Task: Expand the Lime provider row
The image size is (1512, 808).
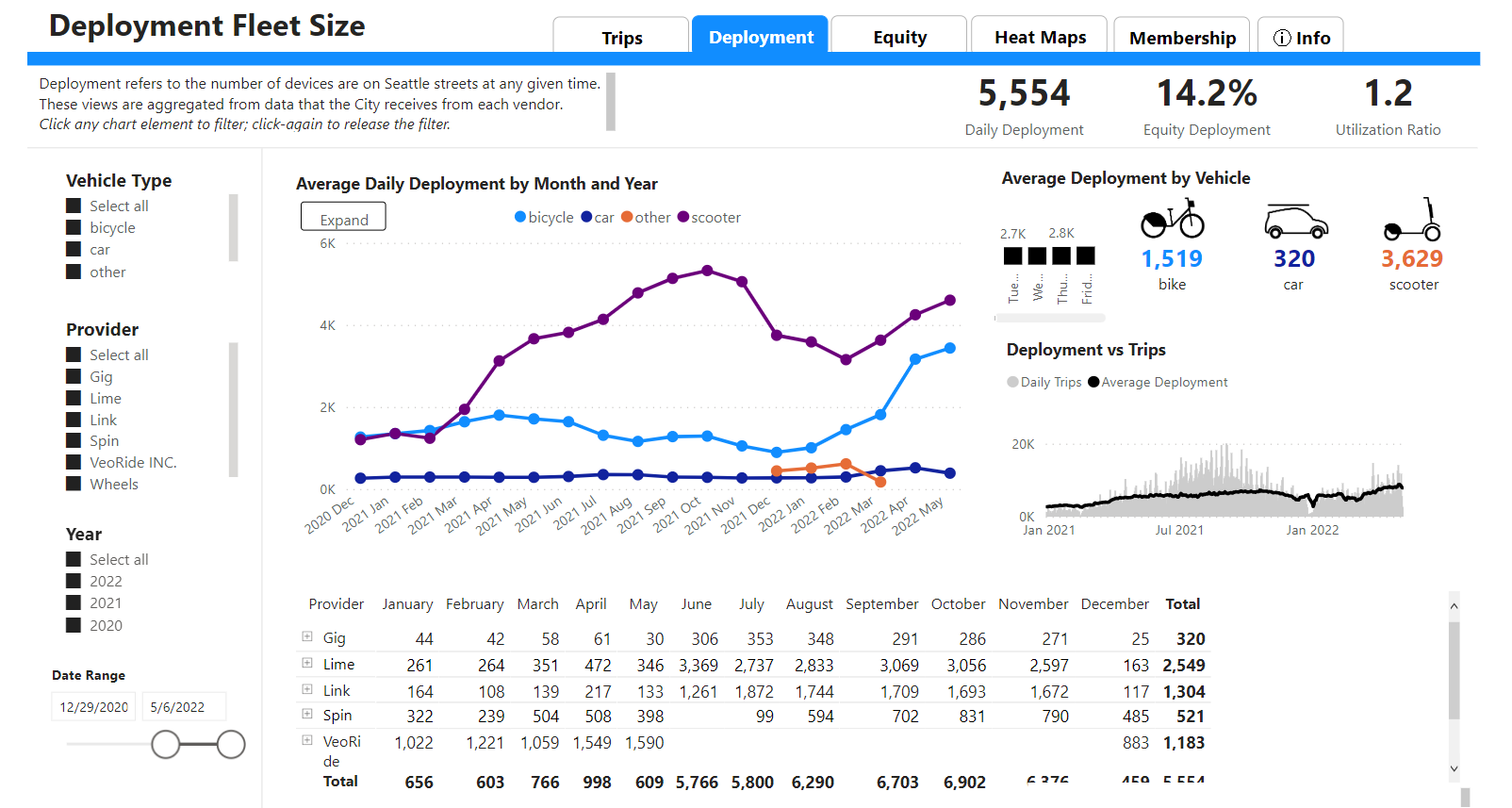Action: [x=307, y=664]
